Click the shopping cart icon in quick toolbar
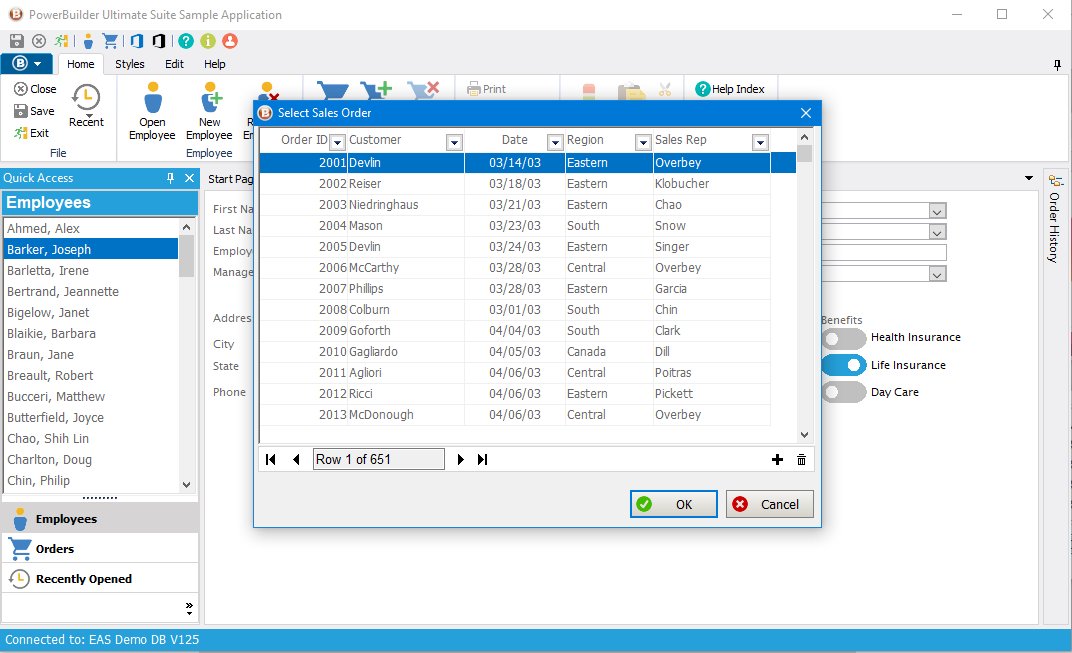Screen dimensions: 1072x653 (109, 41)
